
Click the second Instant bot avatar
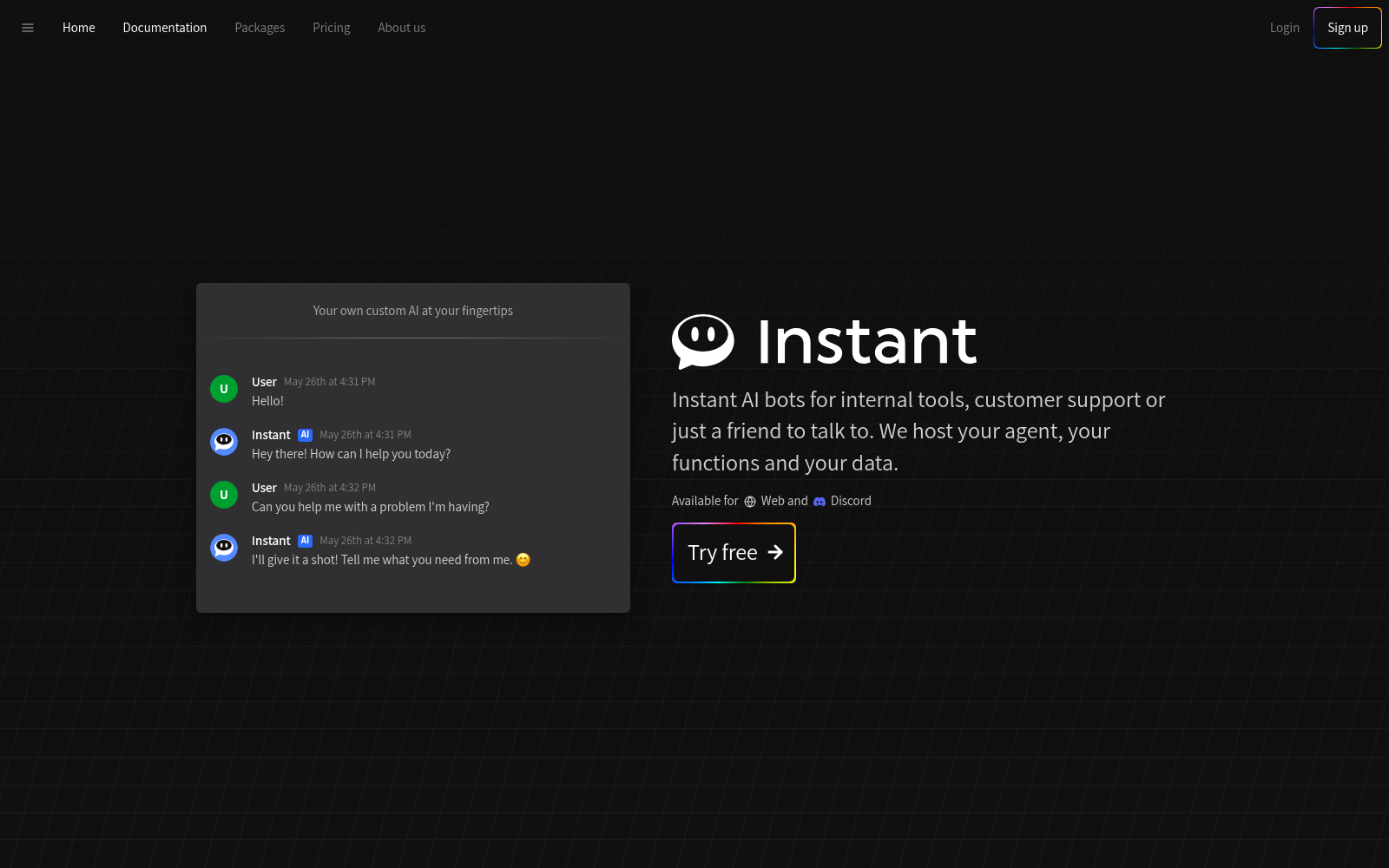coord(224,548)
